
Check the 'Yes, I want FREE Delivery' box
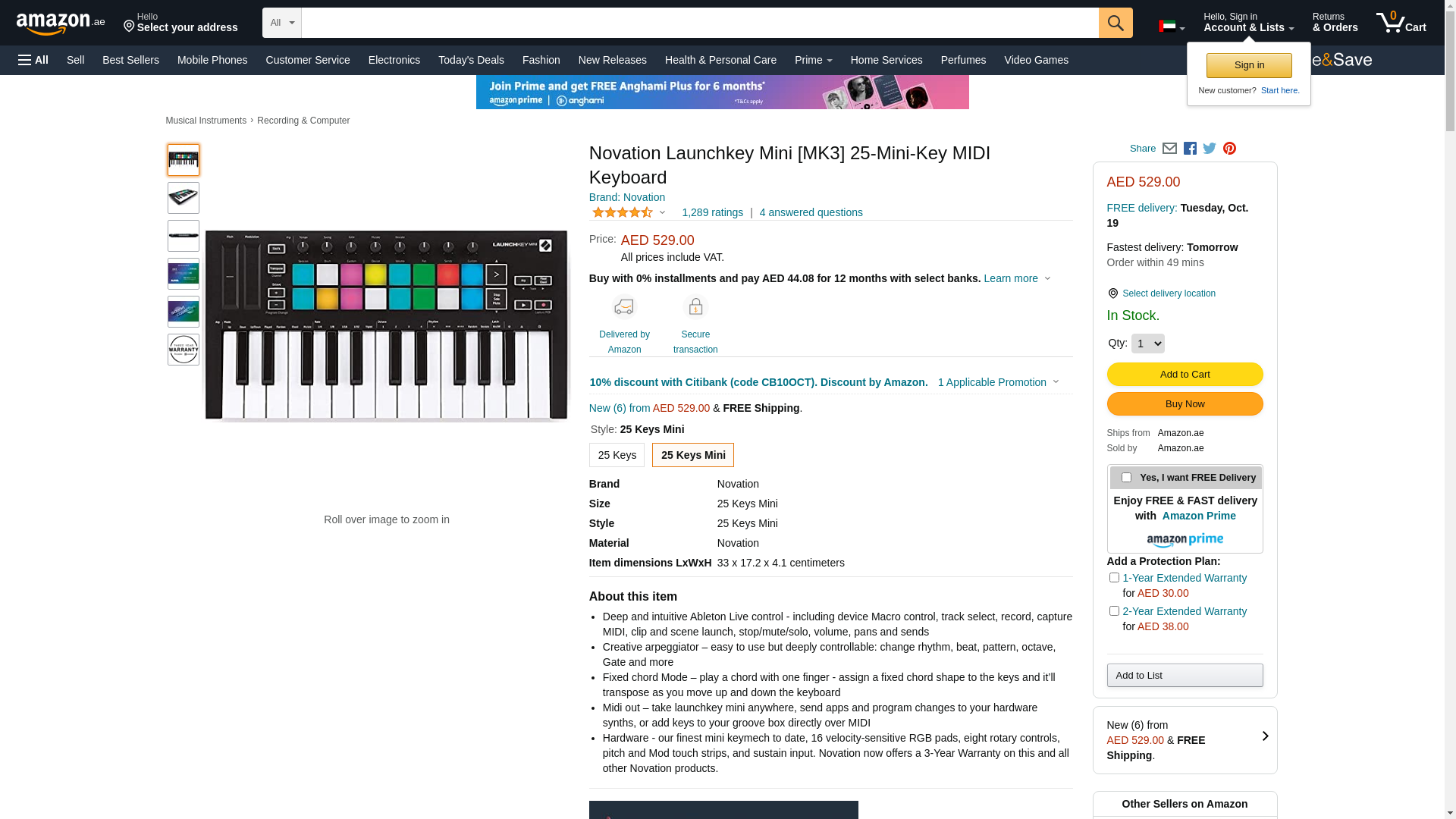pos(1126,478)
